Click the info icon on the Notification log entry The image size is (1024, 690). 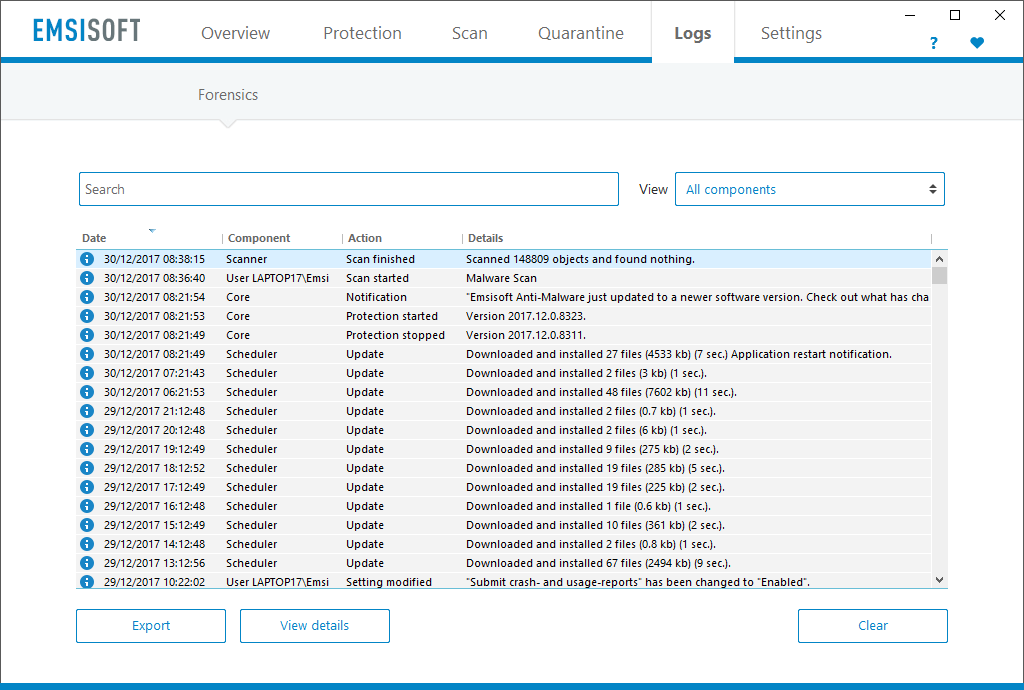click(x=87, y=296)
